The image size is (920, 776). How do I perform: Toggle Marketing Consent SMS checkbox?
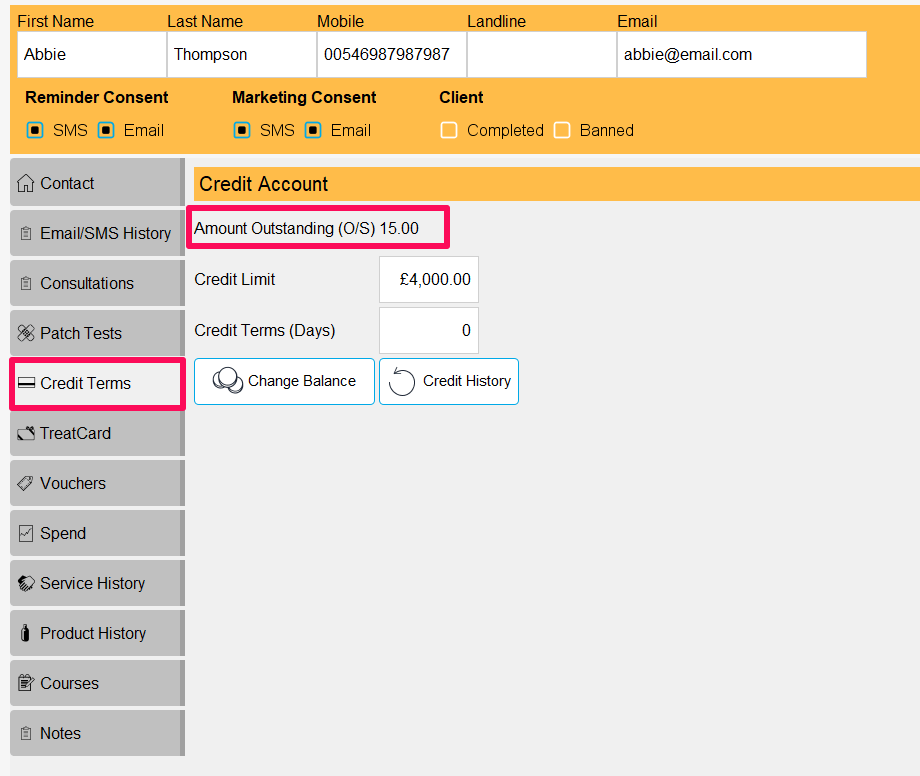242,130
